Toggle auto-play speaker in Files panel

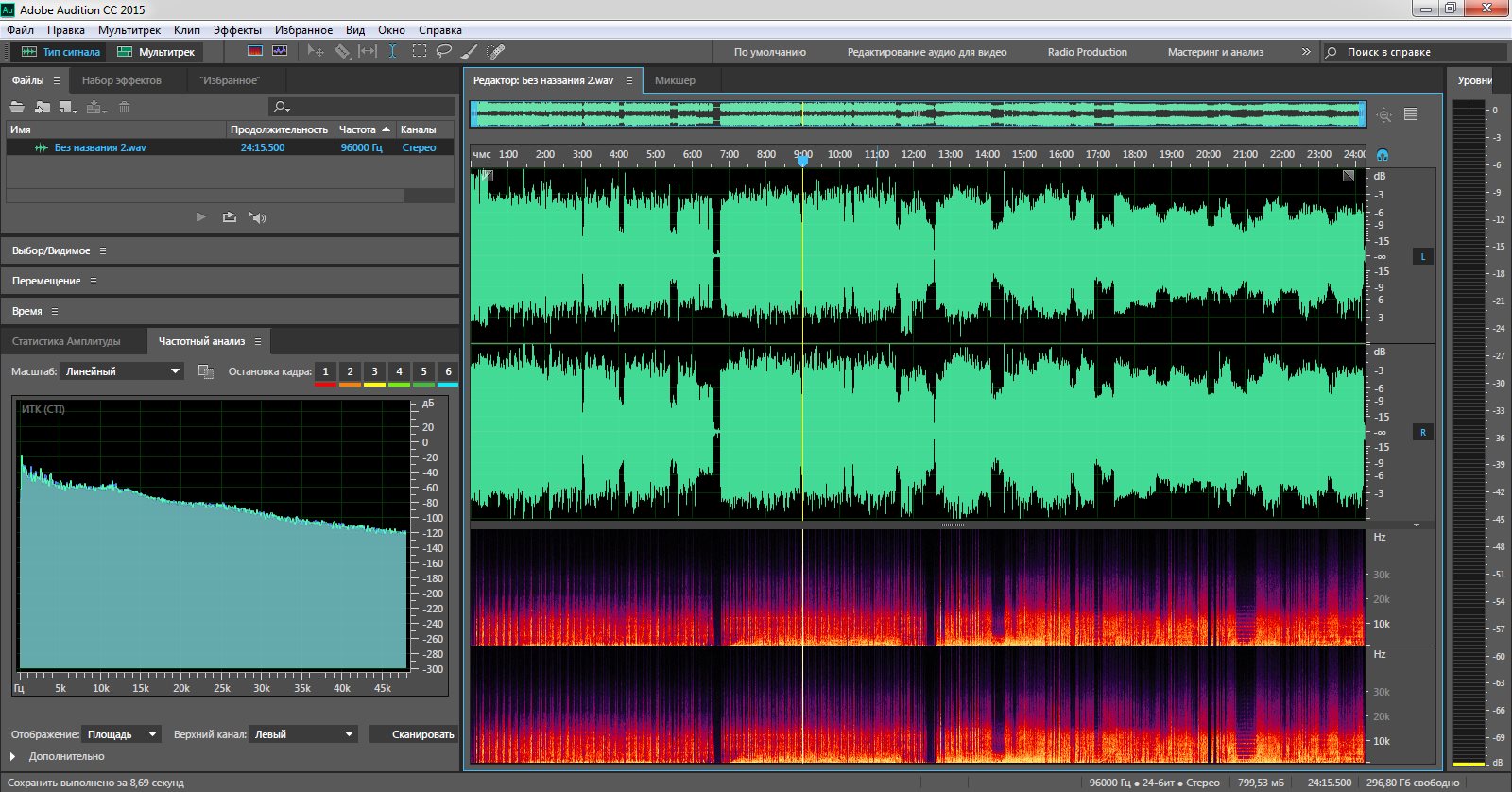coord(257,217)
